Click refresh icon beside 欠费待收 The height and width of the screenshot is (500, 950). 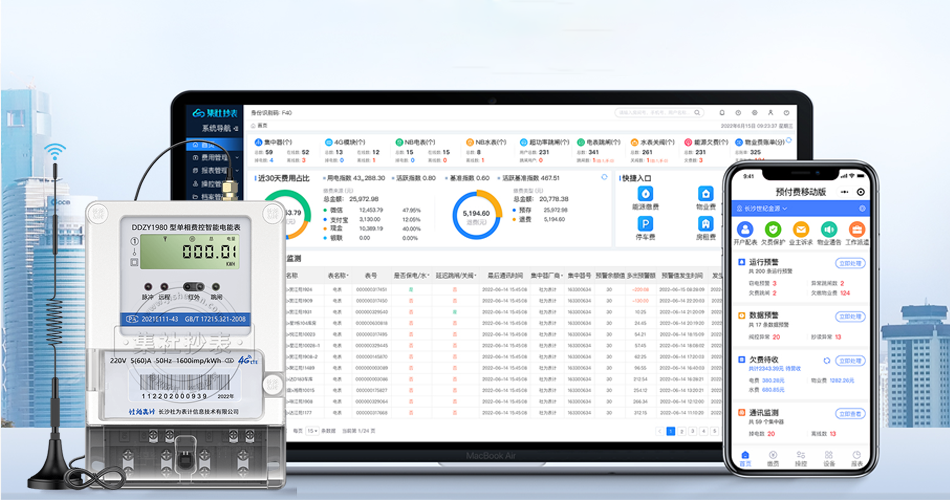[826, 360]
